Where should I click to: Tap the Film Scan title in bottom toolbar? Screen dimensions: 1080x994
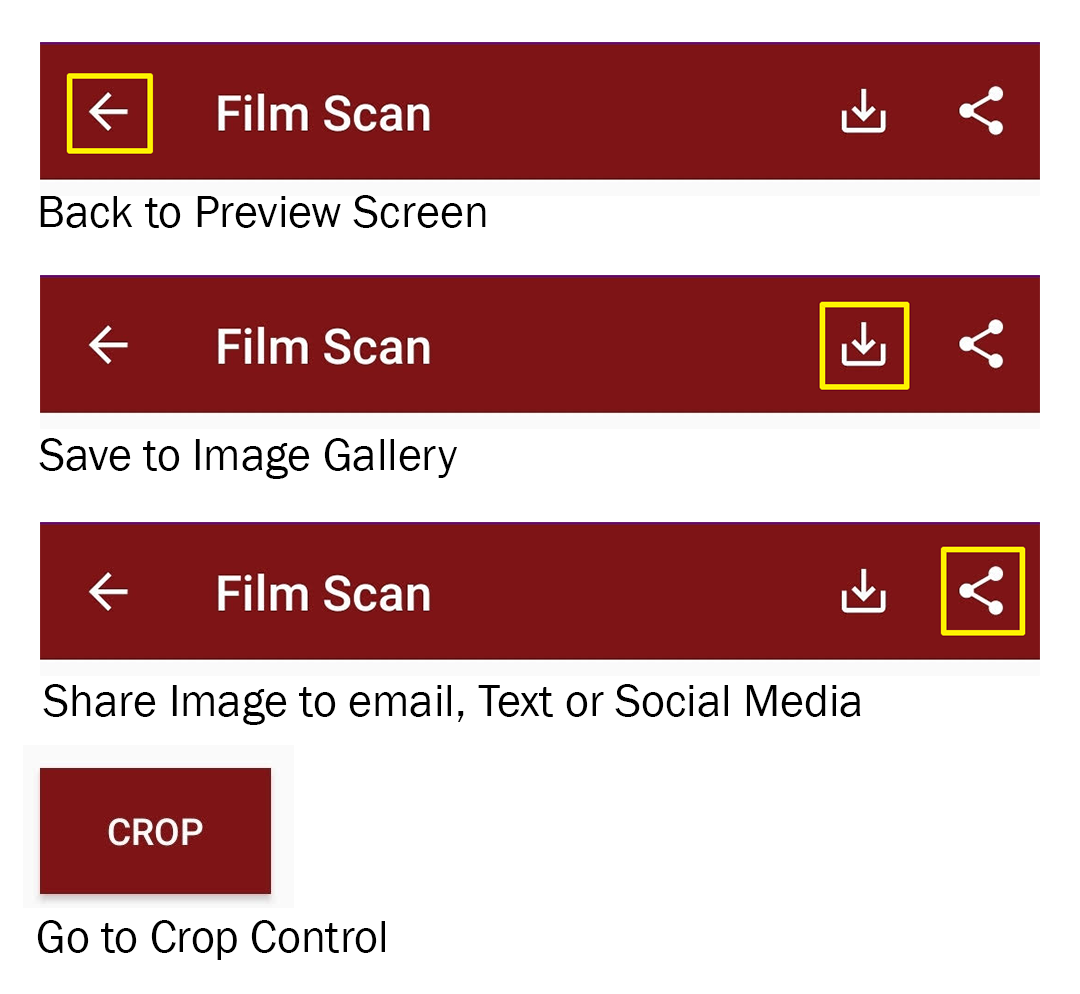point(323,594)
